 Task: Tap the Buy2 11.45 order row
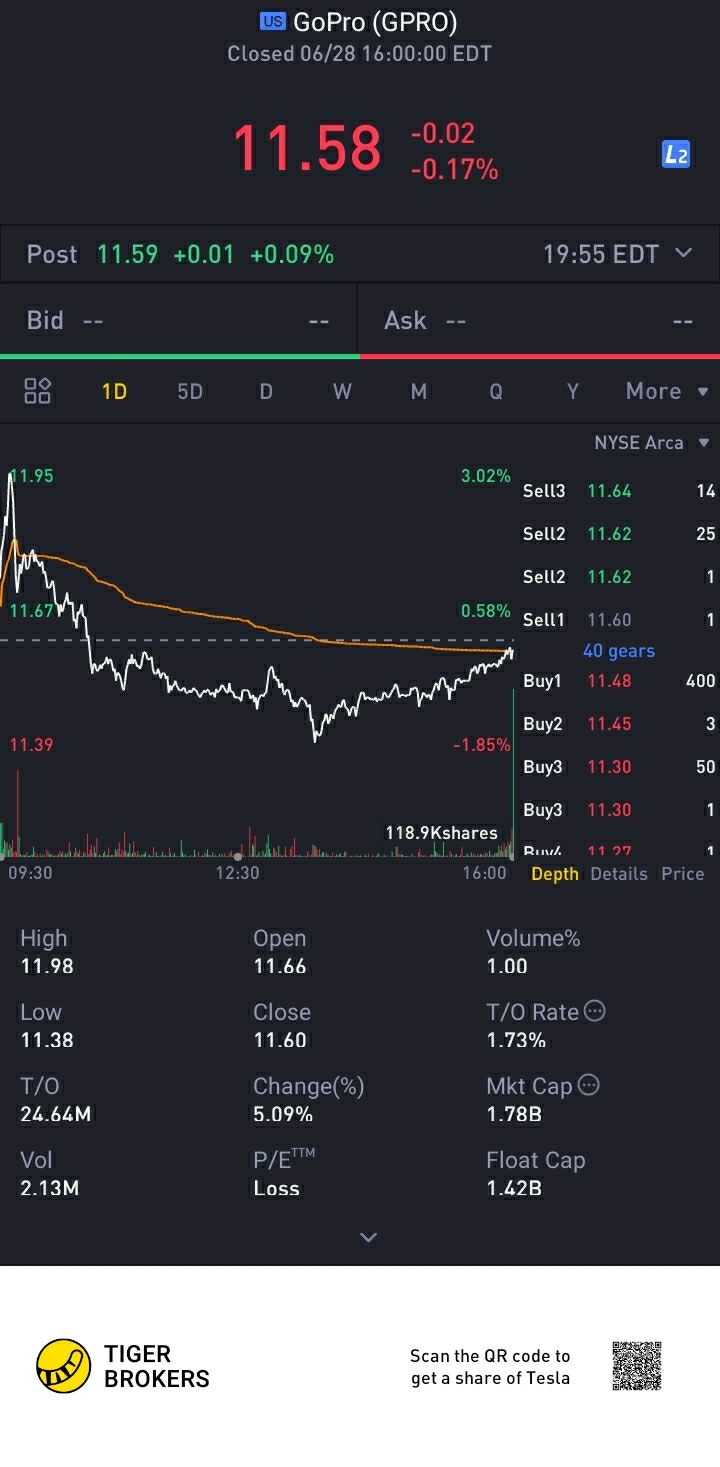point(619,724)
